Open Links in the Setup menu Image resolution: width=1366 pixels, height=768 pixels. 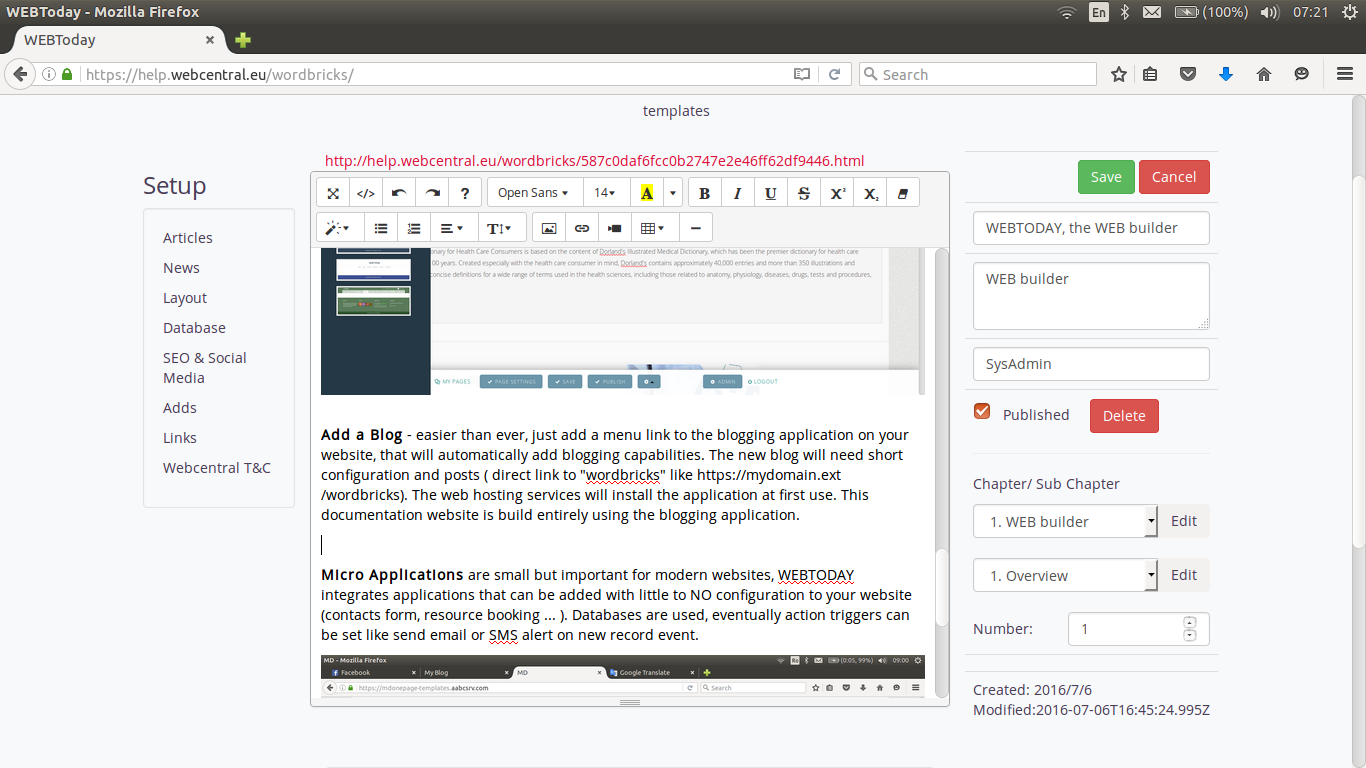(180, 438)
